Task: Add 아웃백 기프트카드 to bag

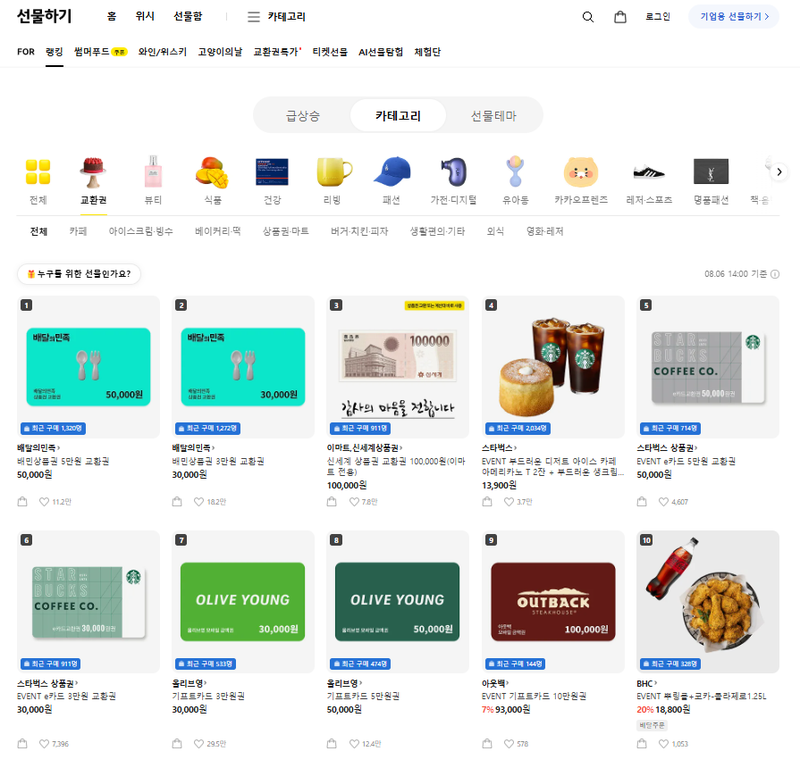Action: (x=487, y=744)
